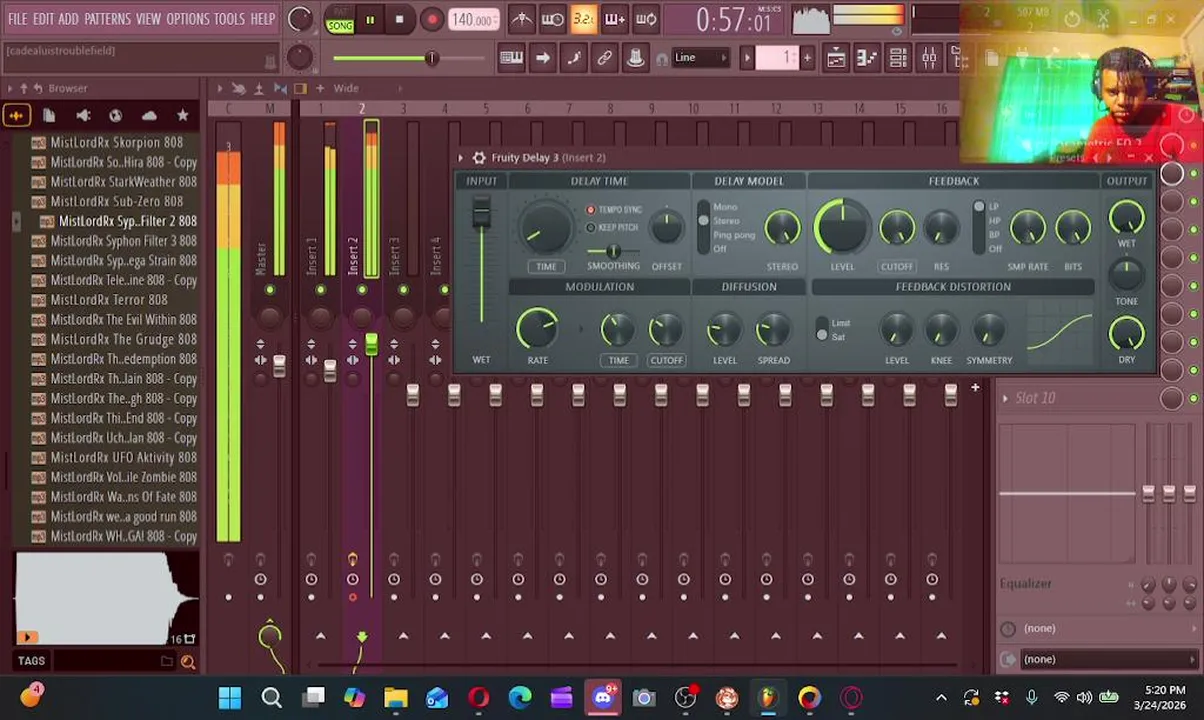
Task: Click the step edit arrow icon
Action: coord(542,58)
